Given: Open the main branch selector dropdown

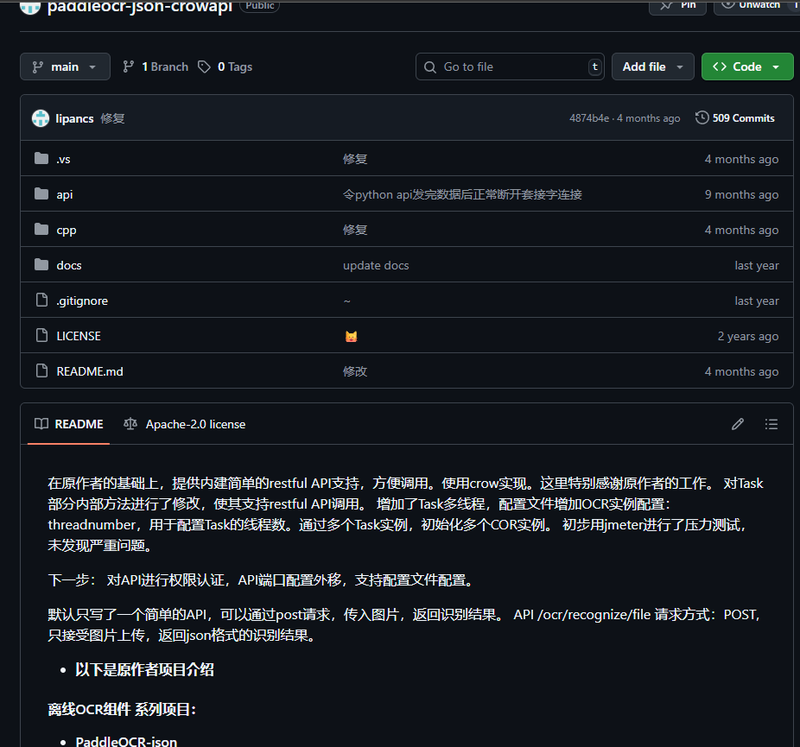Looking at the screenshot, I should click(x=65, y=67).
